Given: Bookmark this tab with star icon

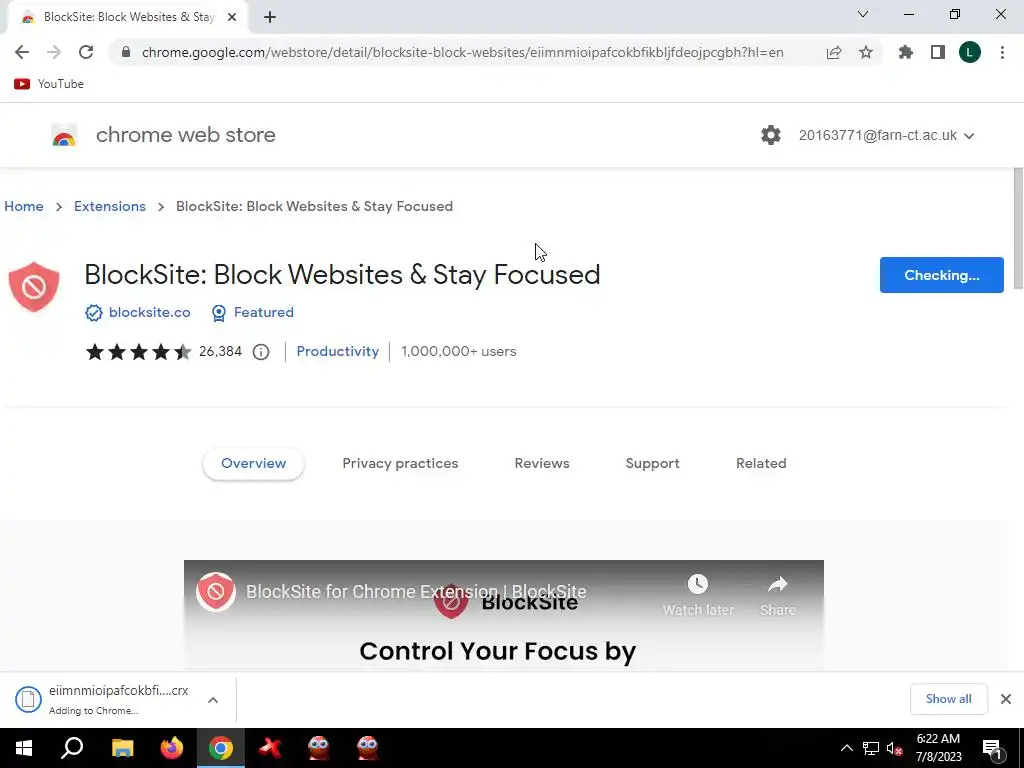Looking at the screenshot, I should 866,52.
